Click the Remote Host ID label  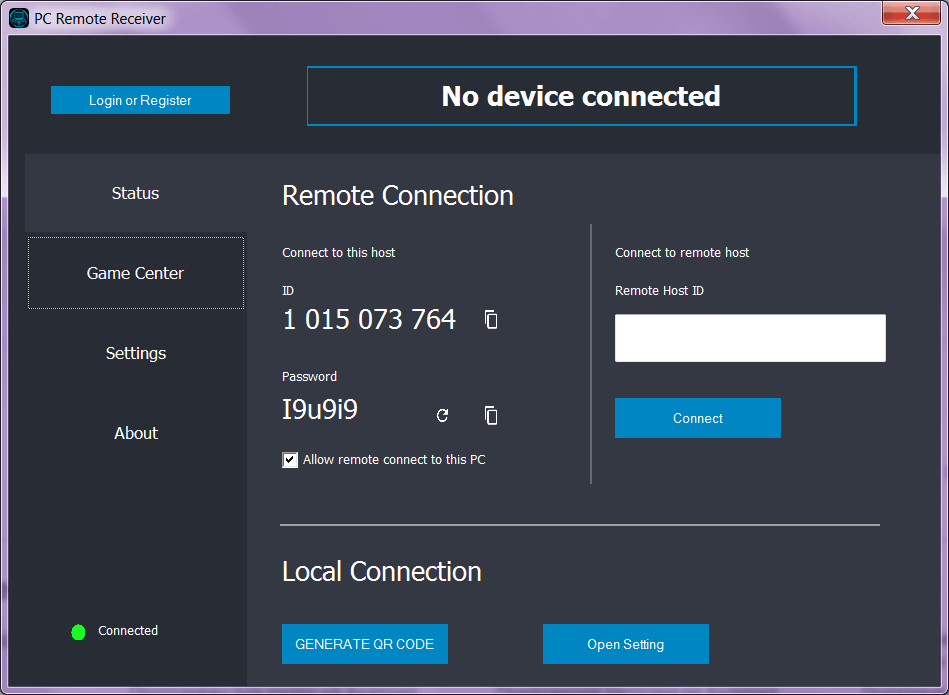[x=660, y=291]
